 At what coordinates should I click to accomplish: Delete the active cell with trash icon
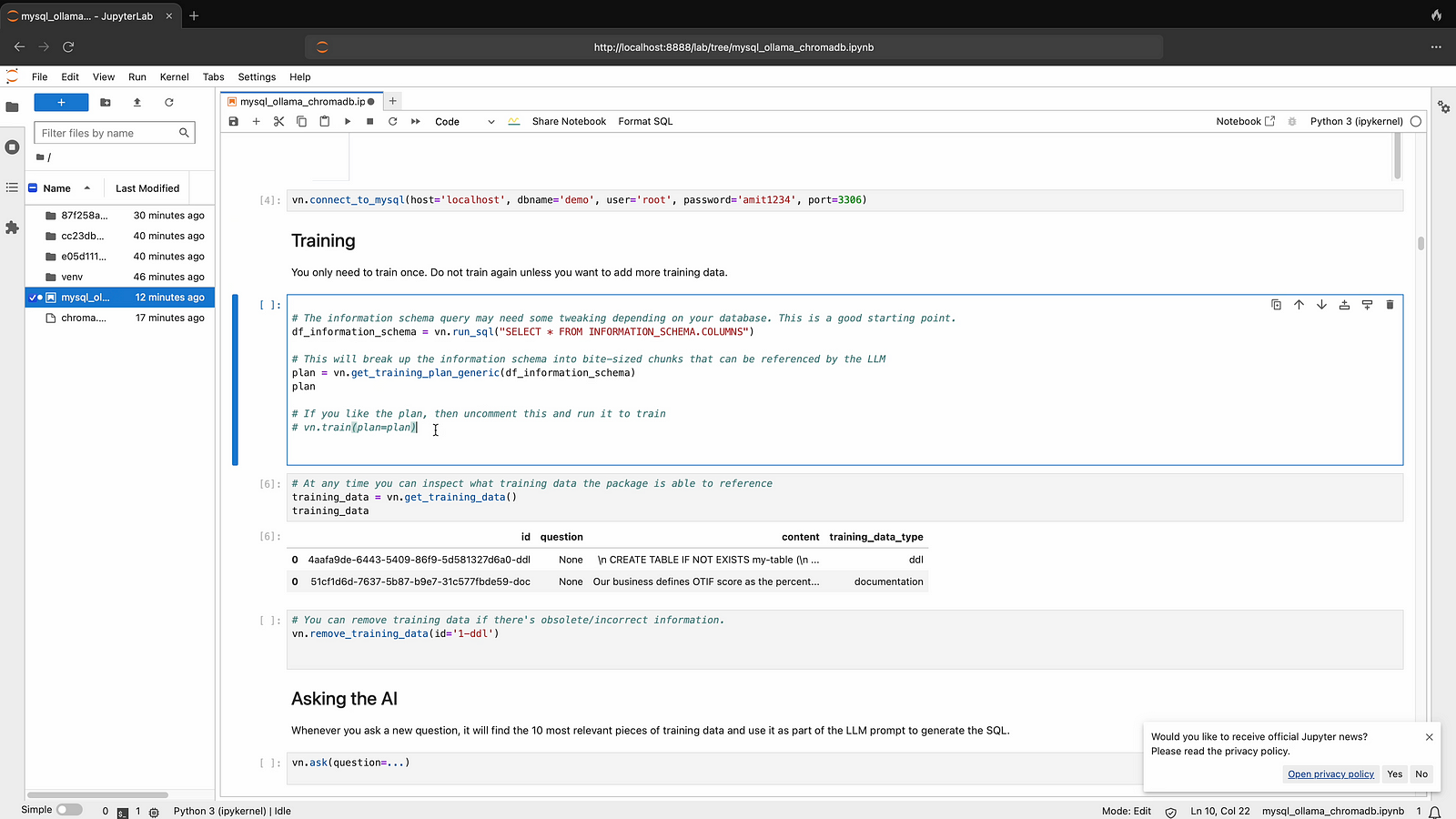pyautogui.click(x=1390, y=305)
